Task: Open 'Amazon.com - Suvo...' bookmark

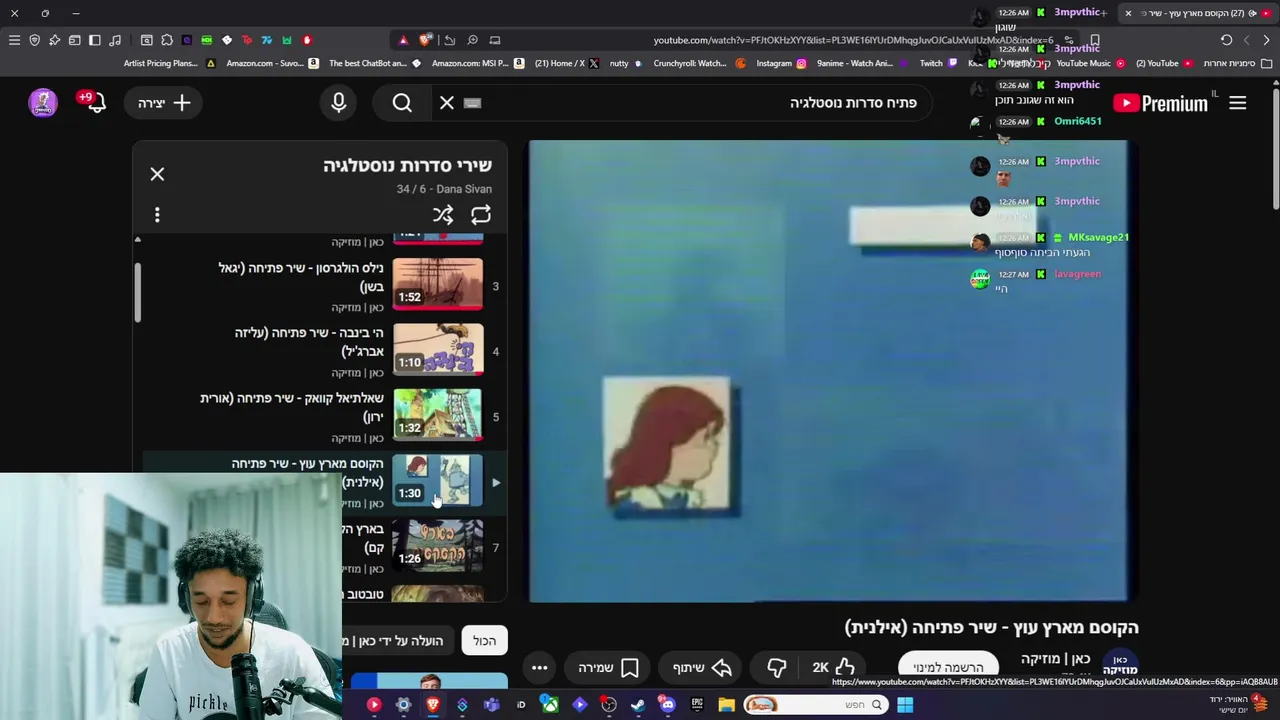Action: point(272,63)
